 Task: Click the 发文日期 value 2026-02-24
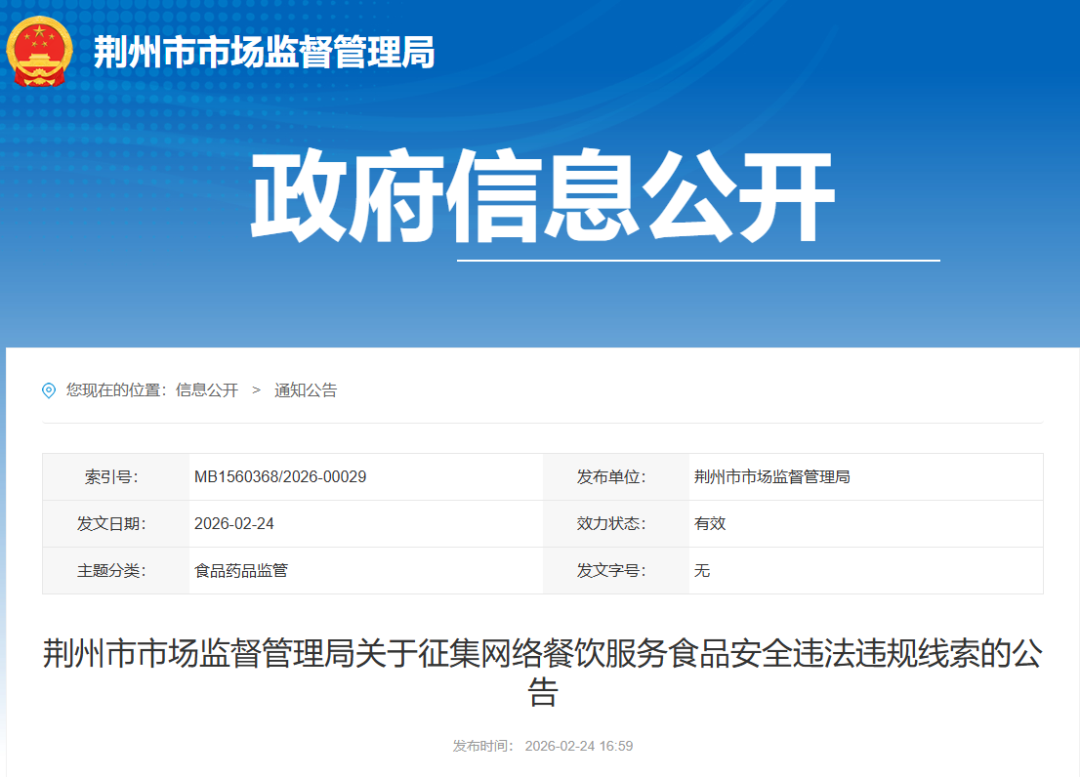[x=235, y=523]
